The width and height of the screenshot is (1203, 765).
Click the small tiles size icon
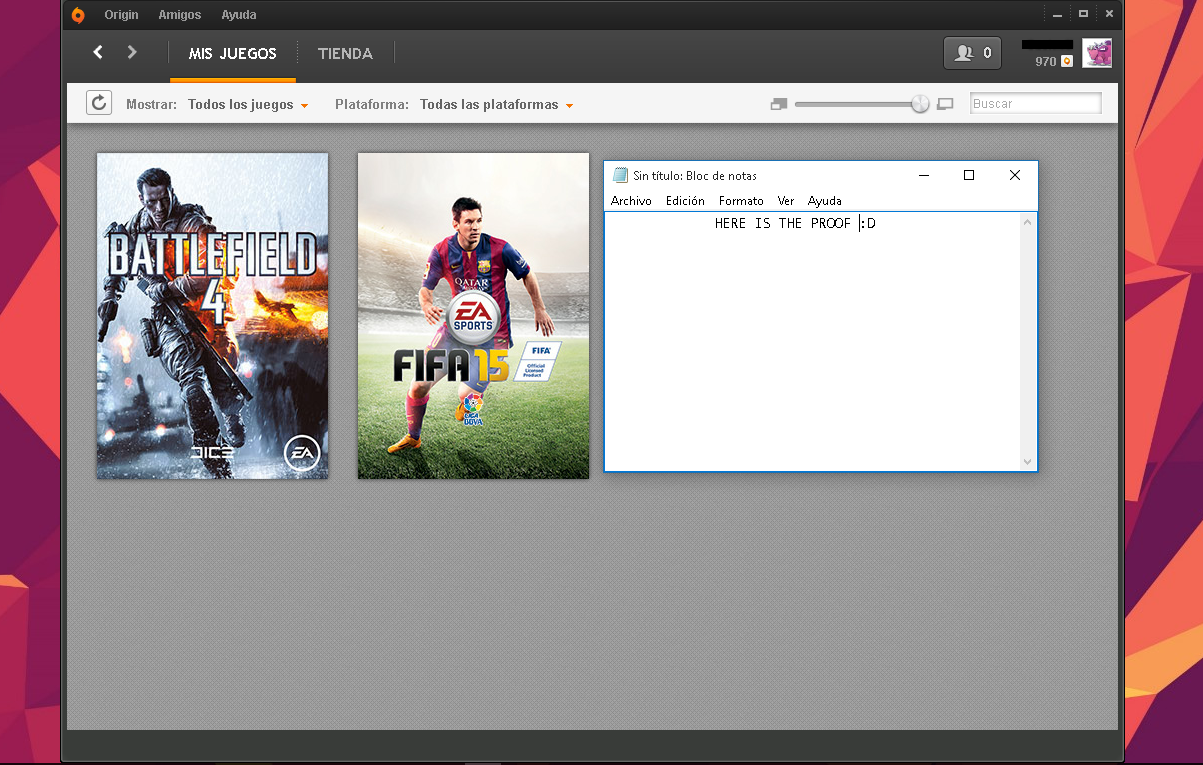[x=779, y=104]
